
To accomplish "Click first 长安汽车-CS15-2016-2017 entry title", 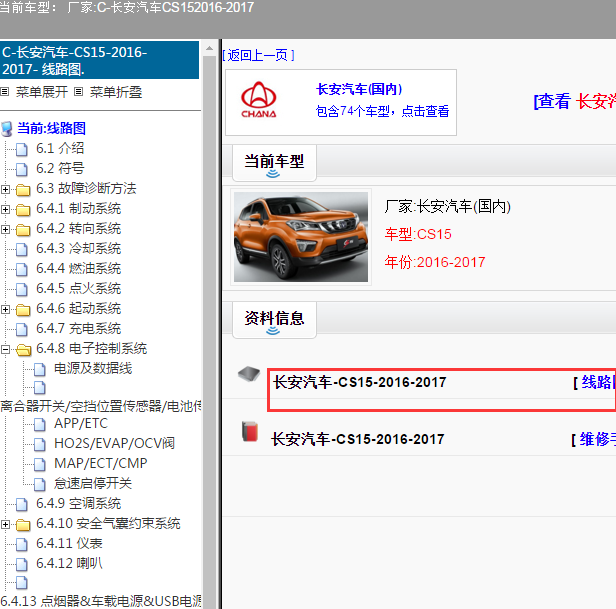I will 359,382.
